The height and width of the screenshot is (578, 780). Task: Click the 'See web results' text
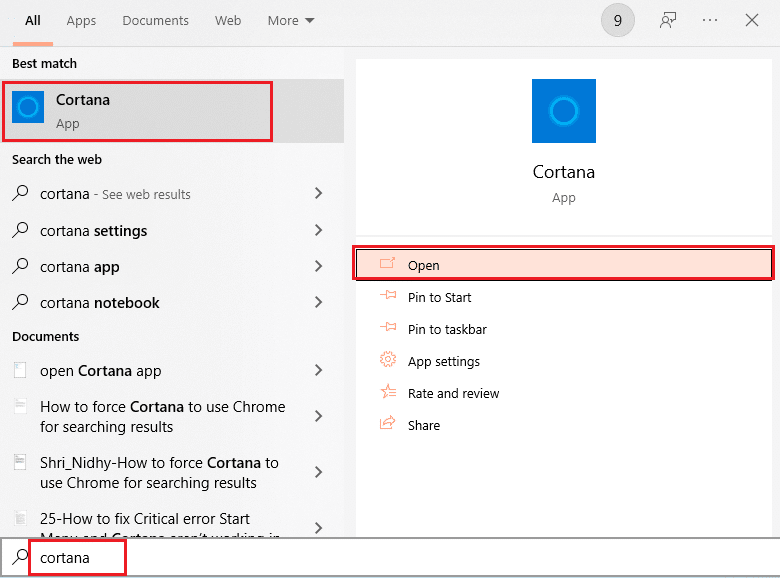(146, 194)
